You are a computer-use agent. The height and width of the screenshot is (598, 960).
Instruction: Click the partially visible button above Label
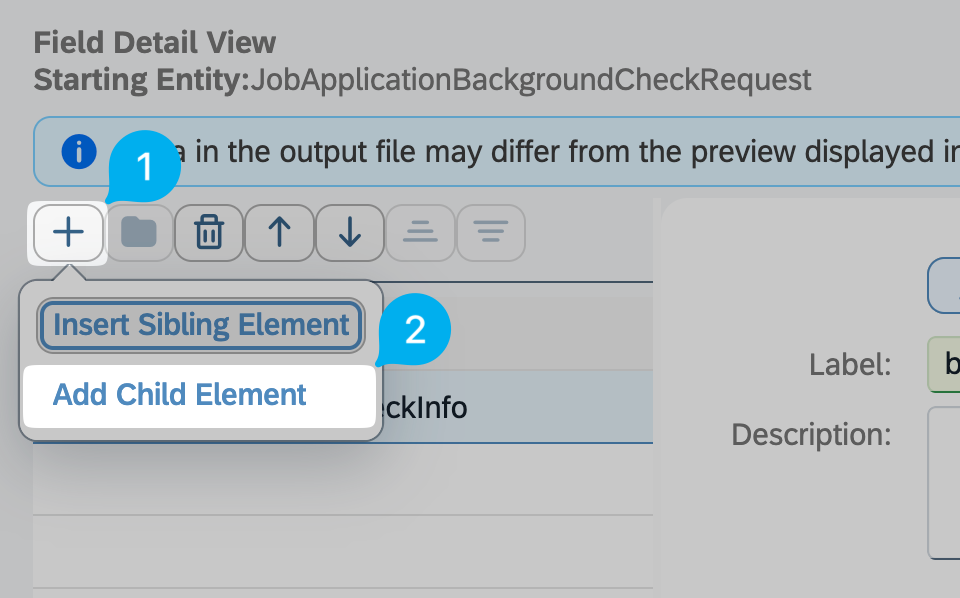[944, 285]
